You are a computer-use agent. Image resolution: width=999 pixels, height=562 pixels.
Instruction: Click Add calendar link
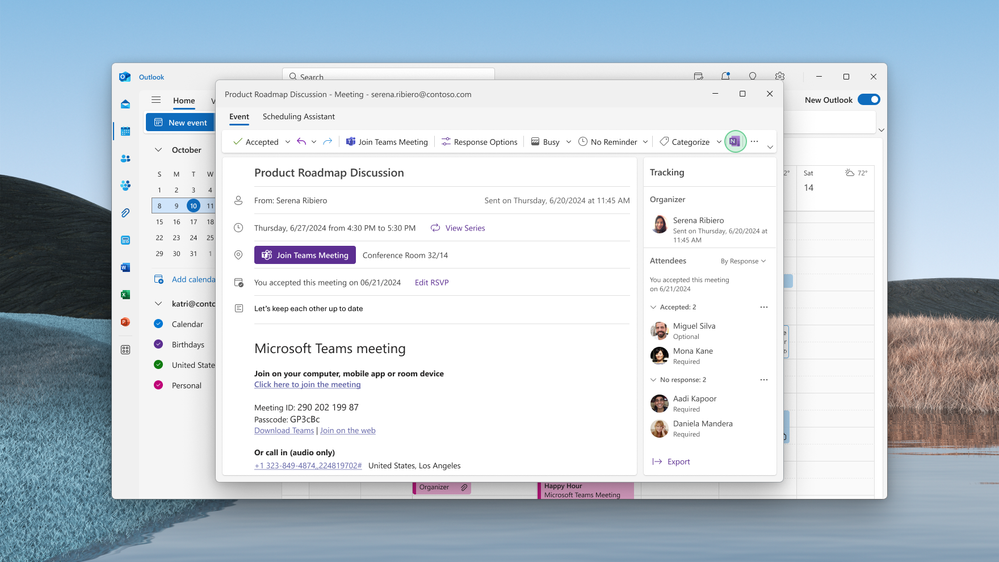(x=185, y=279)
